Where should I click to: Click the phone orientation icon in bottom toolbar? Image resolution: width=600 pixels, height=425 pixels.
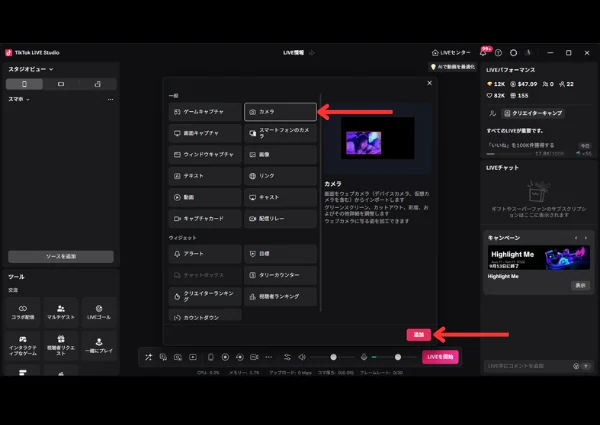tap(210, 357)
